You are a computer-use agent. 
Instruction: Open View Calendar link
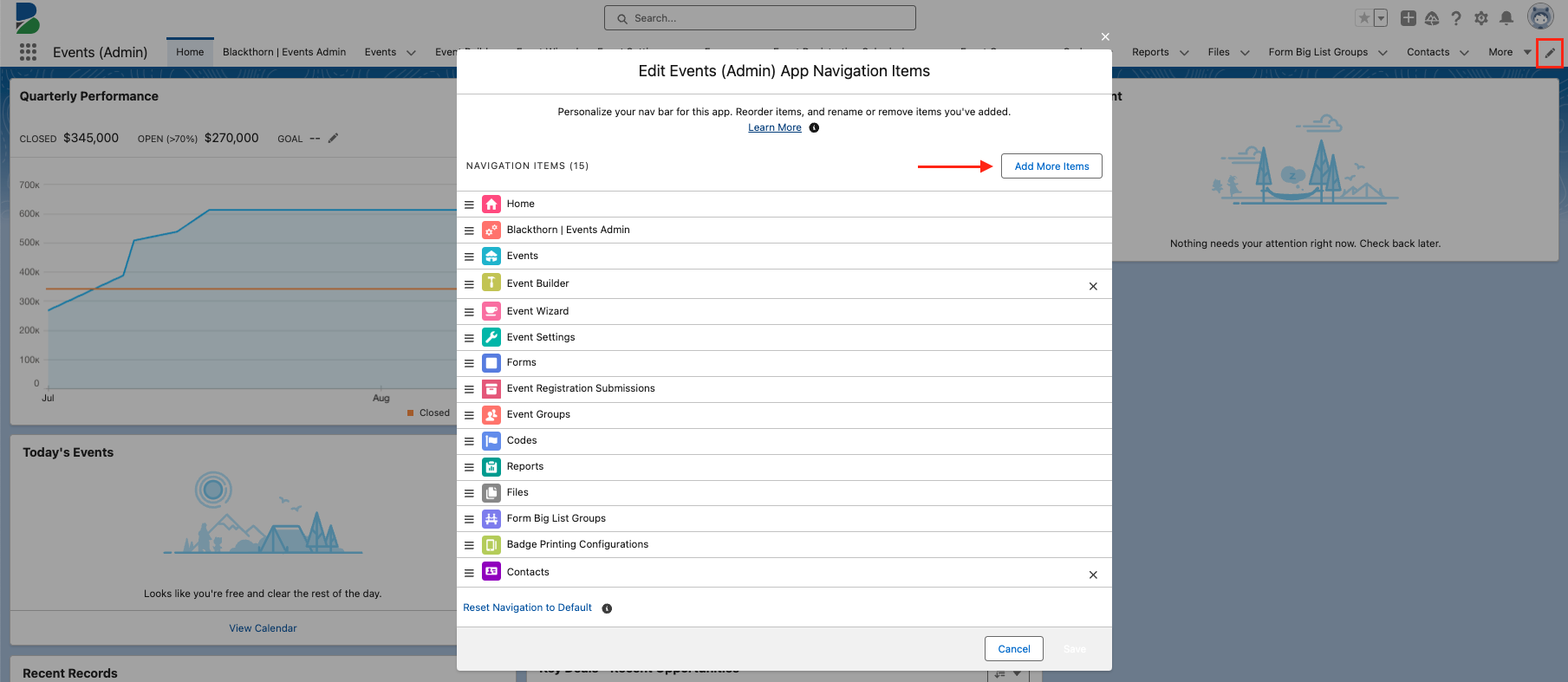click(x=263, y=628)
